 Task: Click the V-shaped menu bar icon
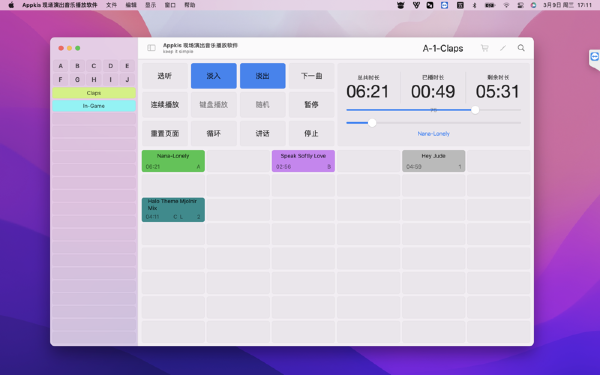(416, 5)
